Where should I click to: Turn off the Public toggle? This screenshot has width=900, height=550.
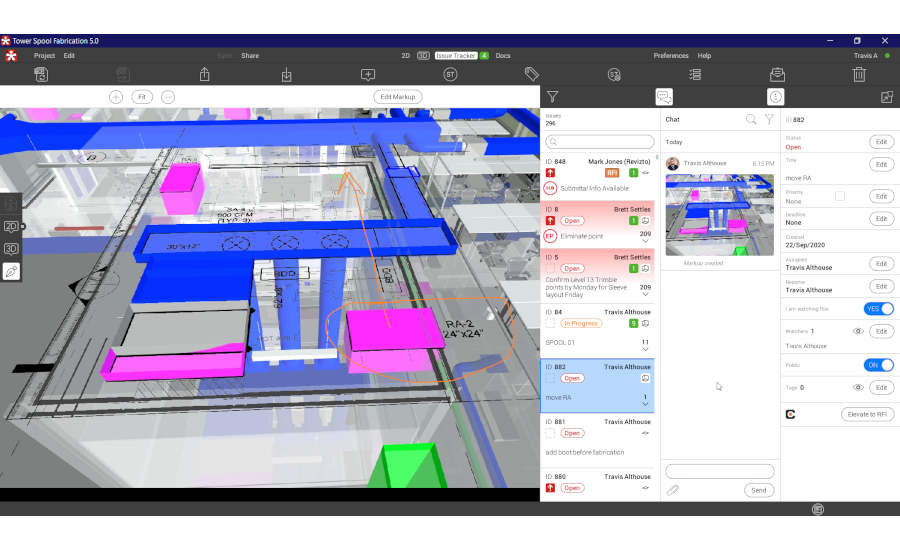(x=879, y=365)
